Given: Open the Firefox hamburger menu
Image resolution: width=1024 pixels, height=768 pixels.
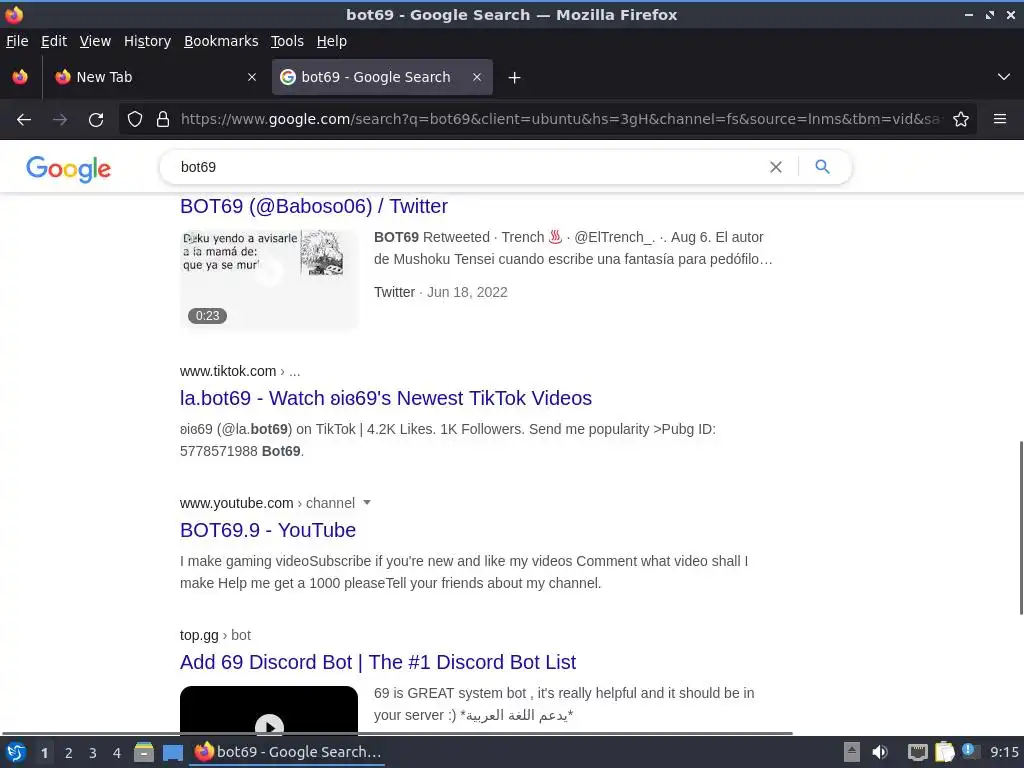Looking at the screenshot, I should pos(1000,120).
